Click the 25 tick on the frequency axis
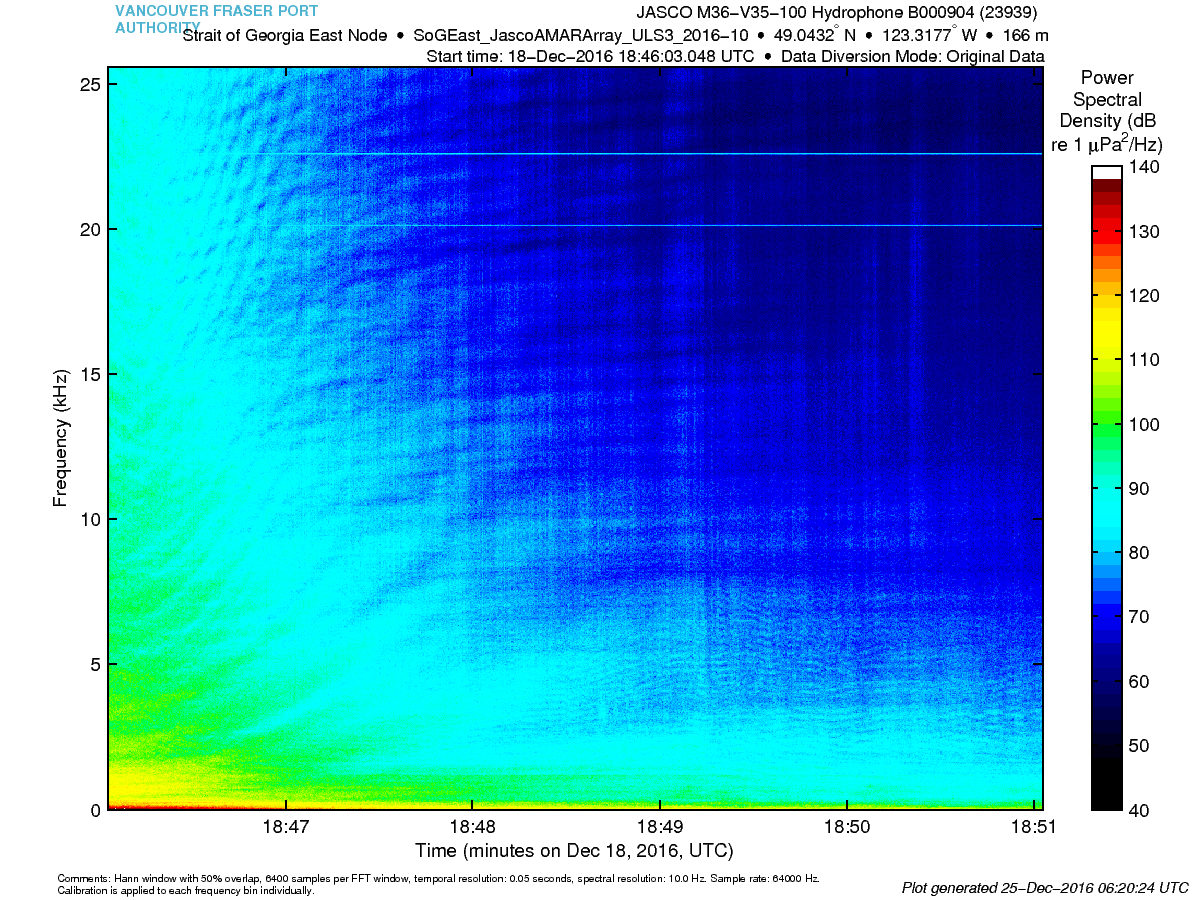Screen dimensions: 1200x900 click(90, 85)
